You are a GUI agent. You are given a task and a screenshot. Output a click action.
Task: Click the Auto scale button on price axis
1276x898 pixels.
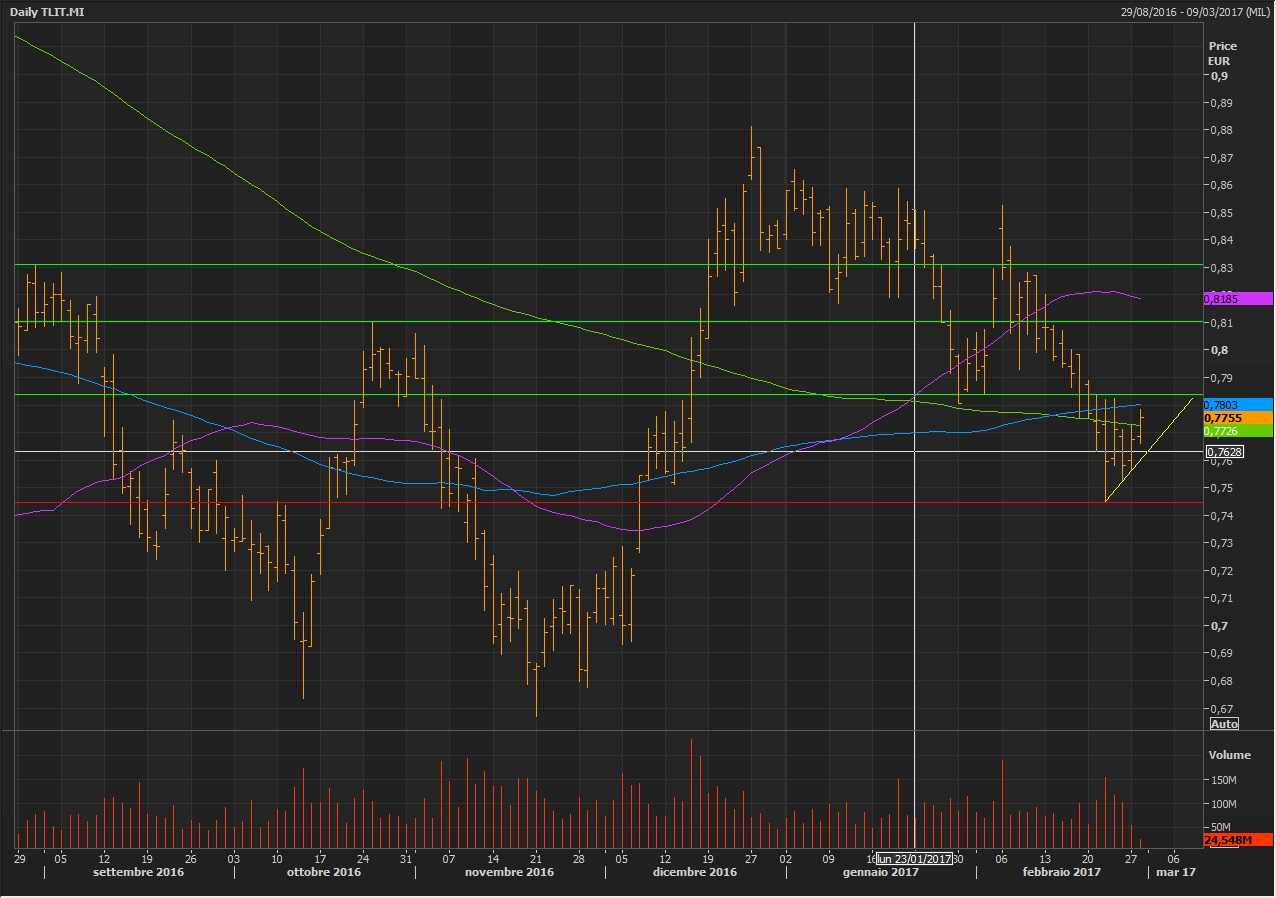pos(1224,723)
